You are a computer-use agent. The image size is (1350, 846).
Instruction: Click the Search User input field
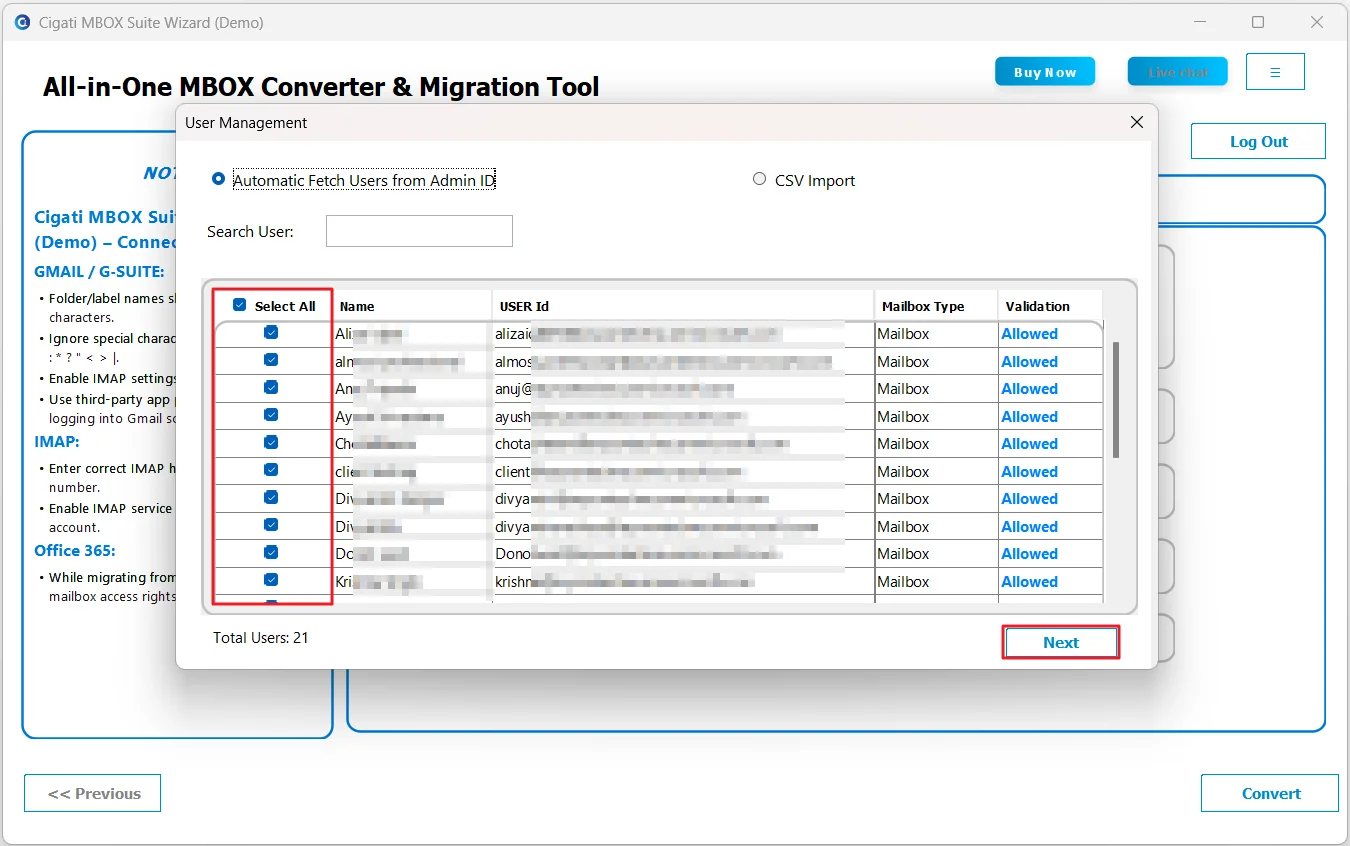pyautogui.click(x=419, y=231)
